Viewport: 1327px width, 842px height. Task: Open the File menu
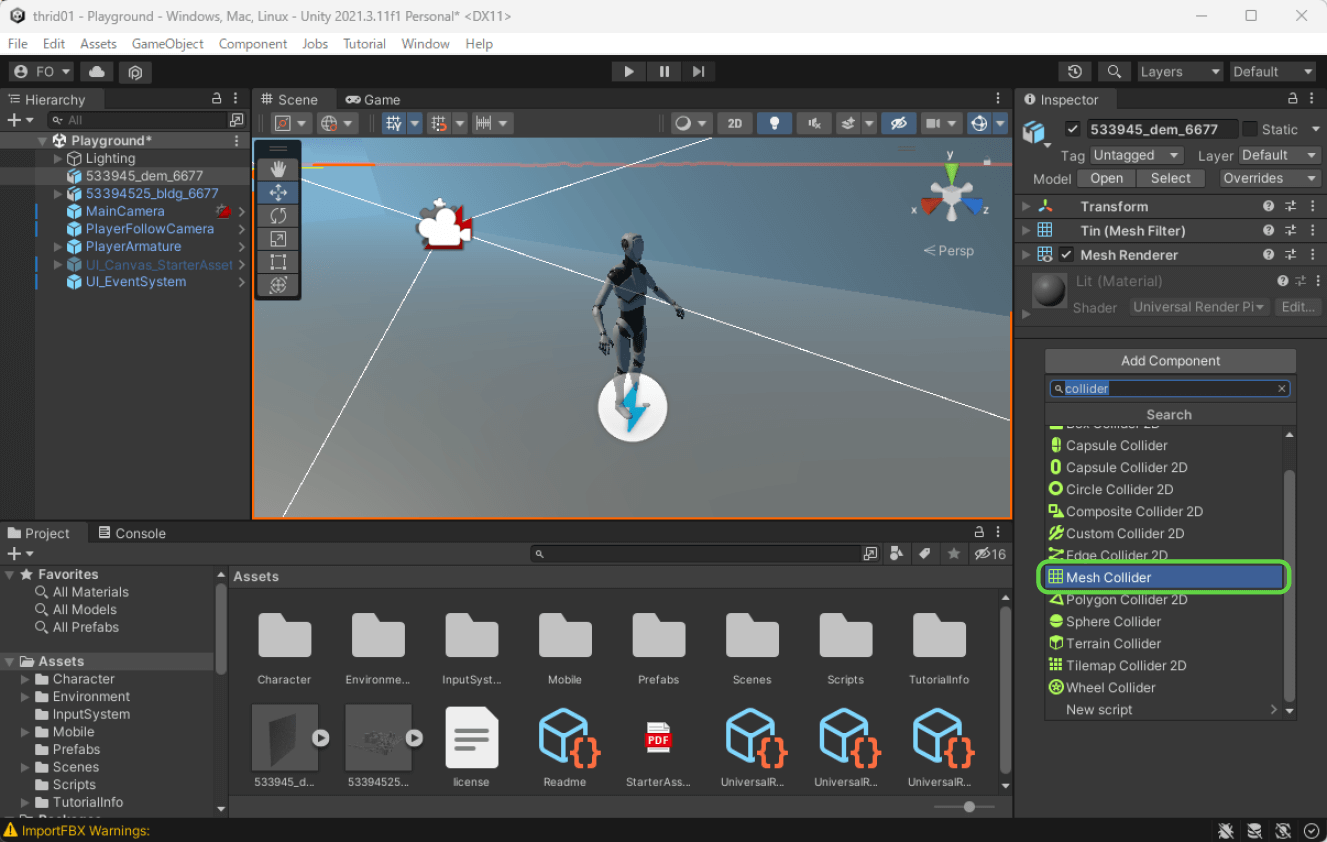(18, 44)
